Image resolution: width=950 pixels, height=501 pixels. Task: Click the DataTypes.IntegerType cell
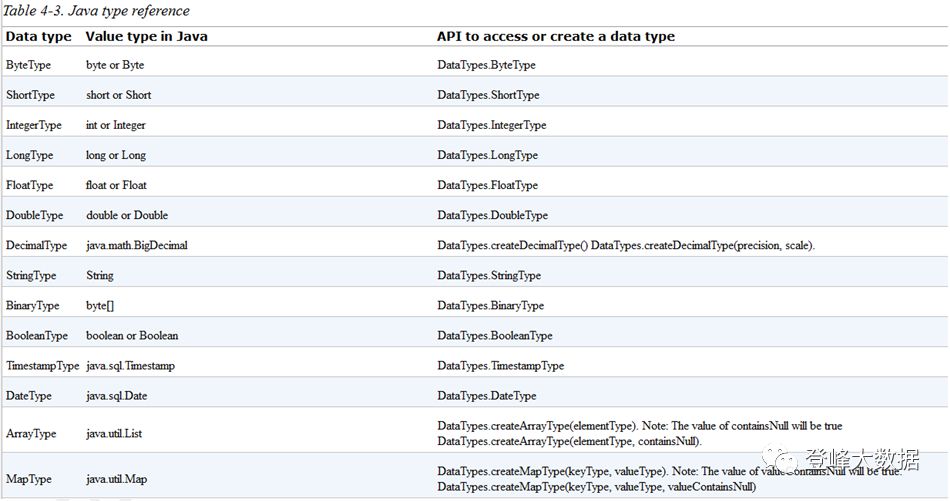click(492, 125)
